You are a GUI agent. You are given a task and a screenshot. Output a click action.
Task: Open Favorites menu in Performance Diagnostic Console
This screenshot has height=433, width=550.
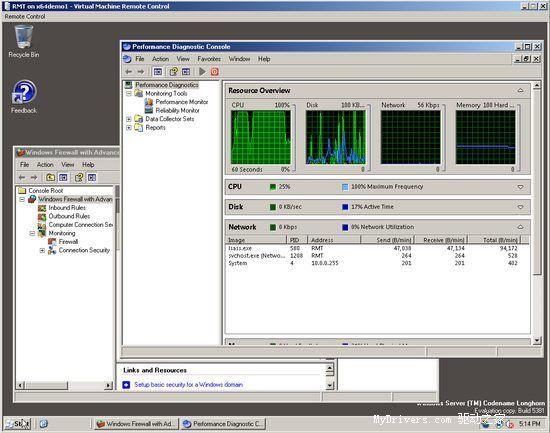[x=209, y=59]
